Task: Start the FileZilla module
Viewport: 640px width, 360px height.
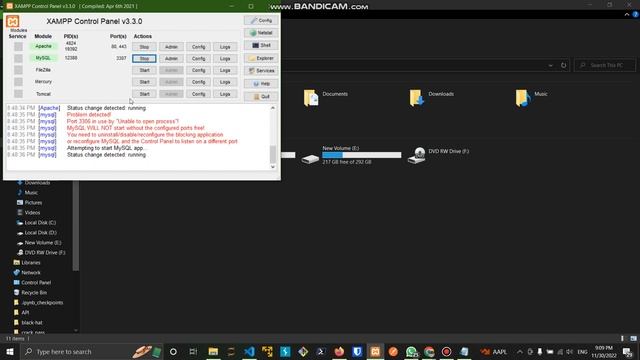Action: (144, 70)
